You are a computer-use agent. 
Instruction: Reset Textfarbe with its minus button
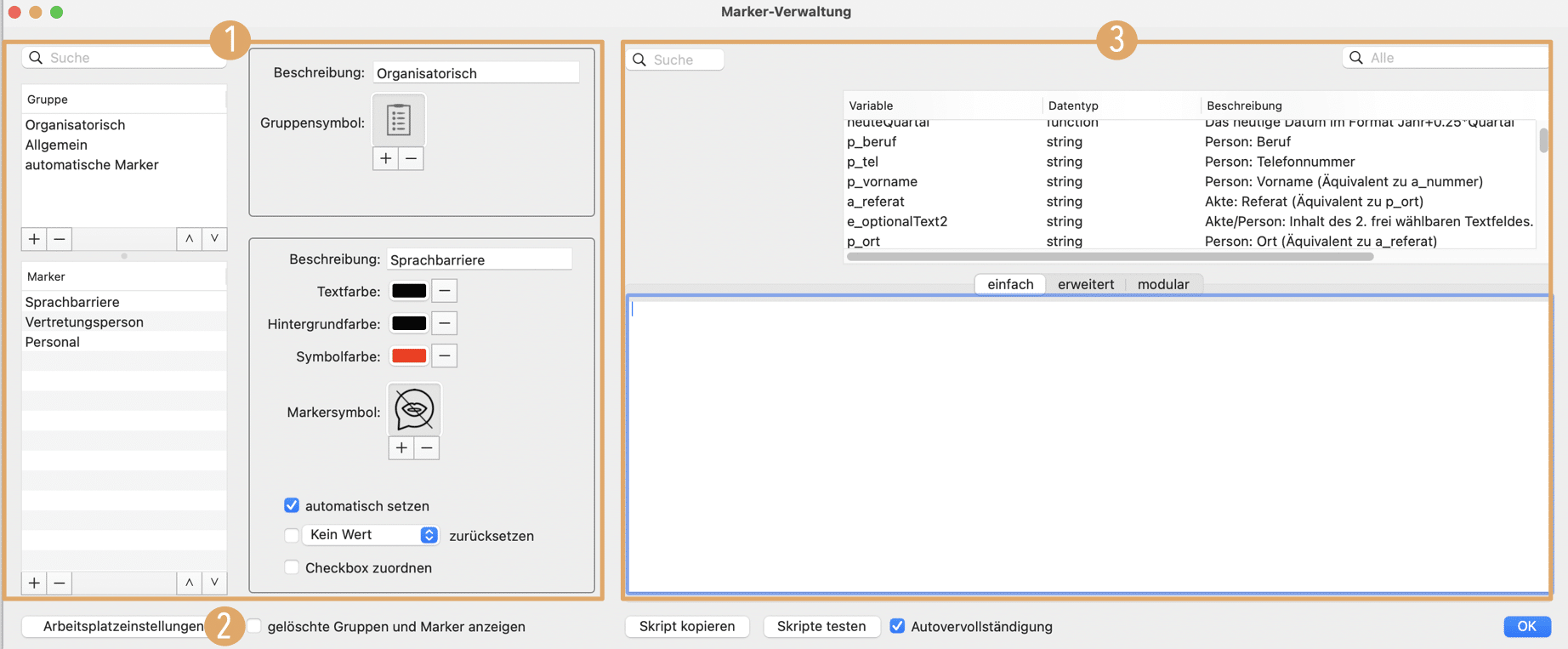(444, 291)
